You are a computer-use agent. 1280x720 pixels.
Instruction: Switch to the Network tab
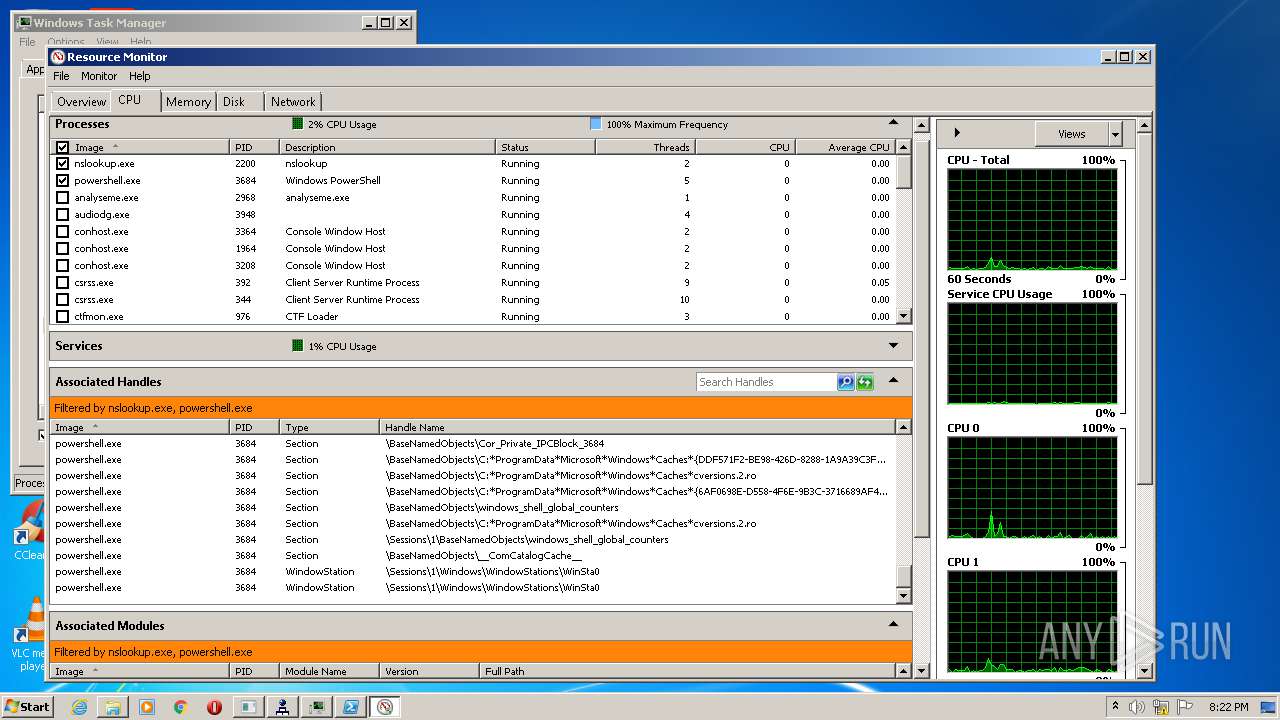coord(293,102)
